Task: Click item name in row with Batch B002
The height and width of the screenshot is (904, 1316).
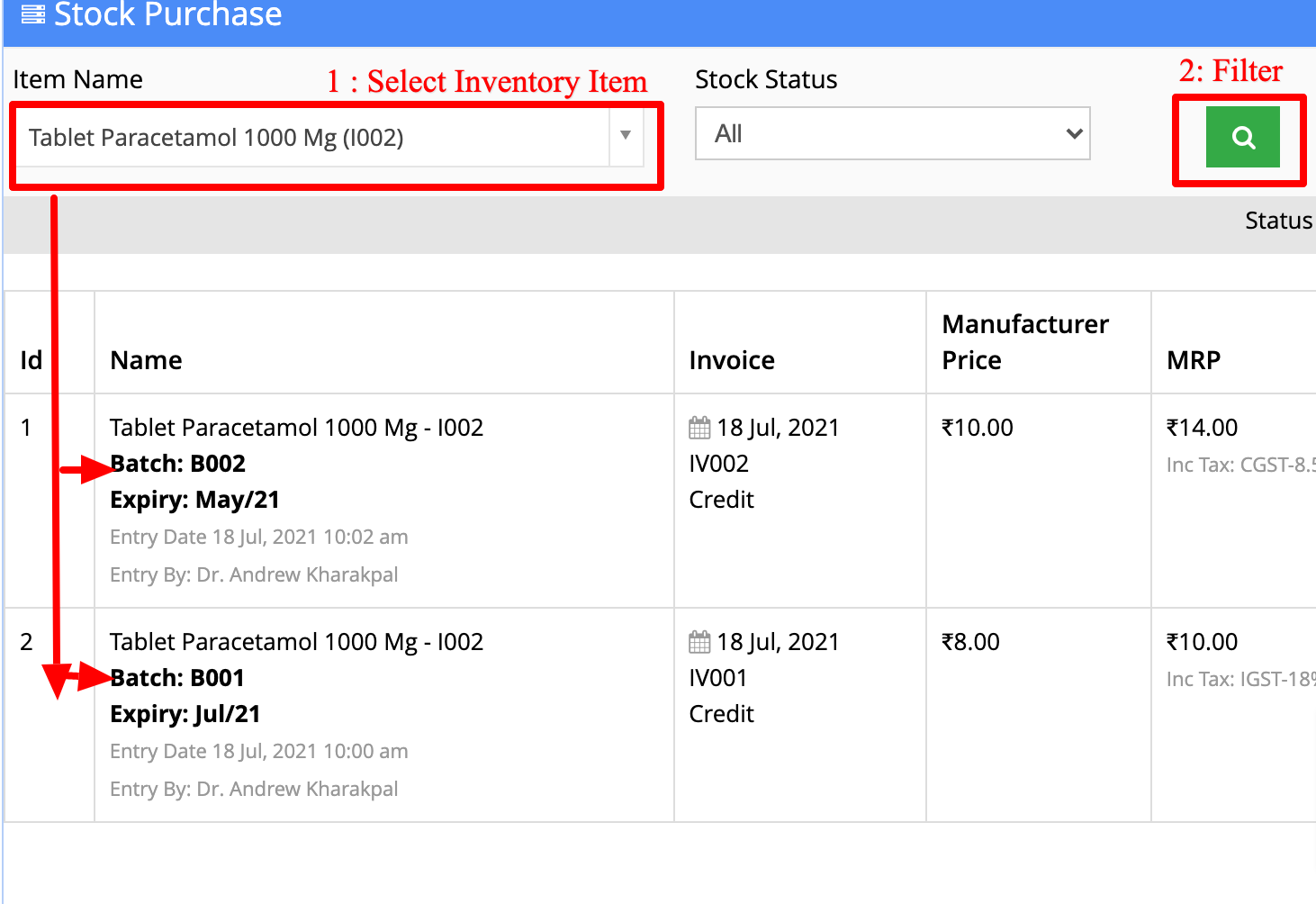Action: 296,428
